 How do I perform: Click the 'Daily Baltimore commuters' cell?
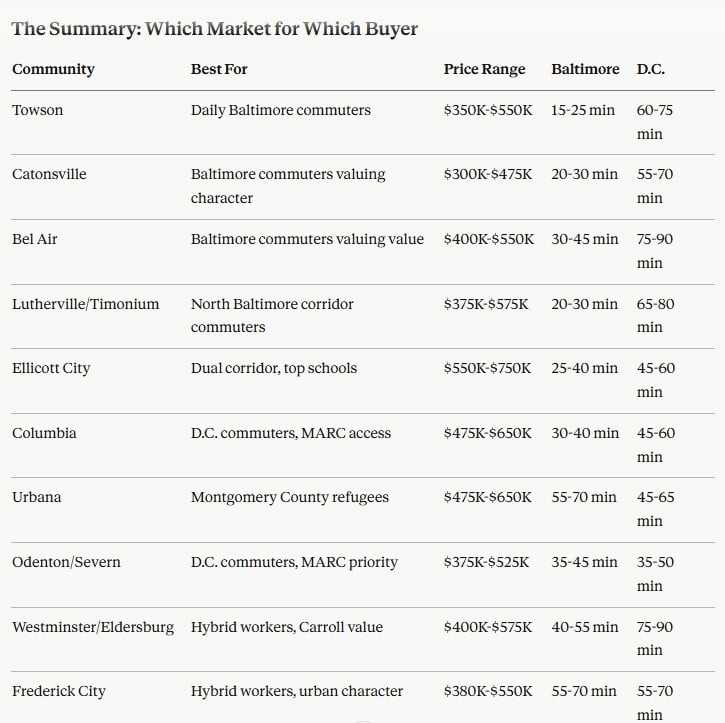[x=280, y=110]
